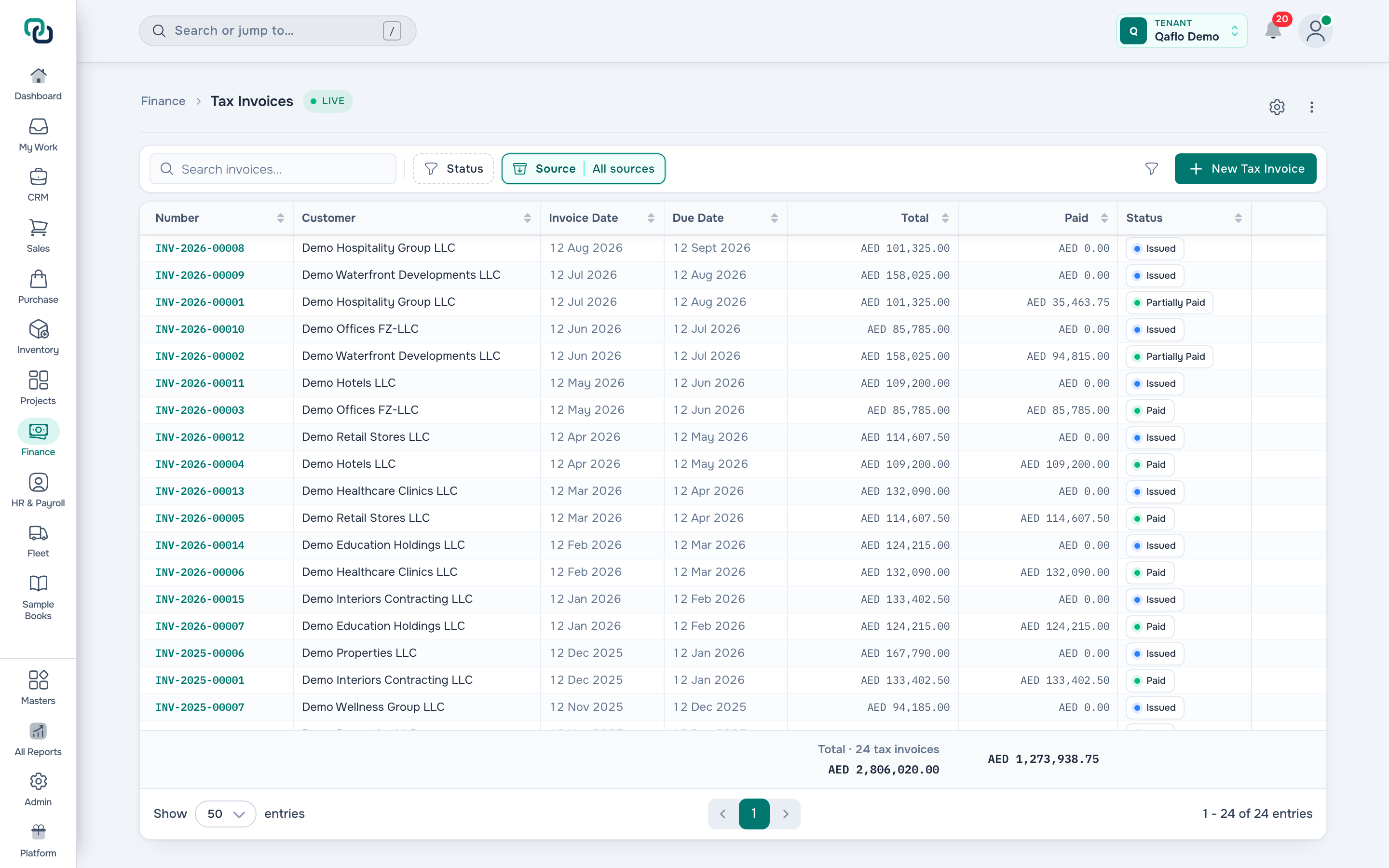This screenshot has height=868, width=1389.
Task: Open invoice INV-2026-00009
Action: [x=200, y=275]
